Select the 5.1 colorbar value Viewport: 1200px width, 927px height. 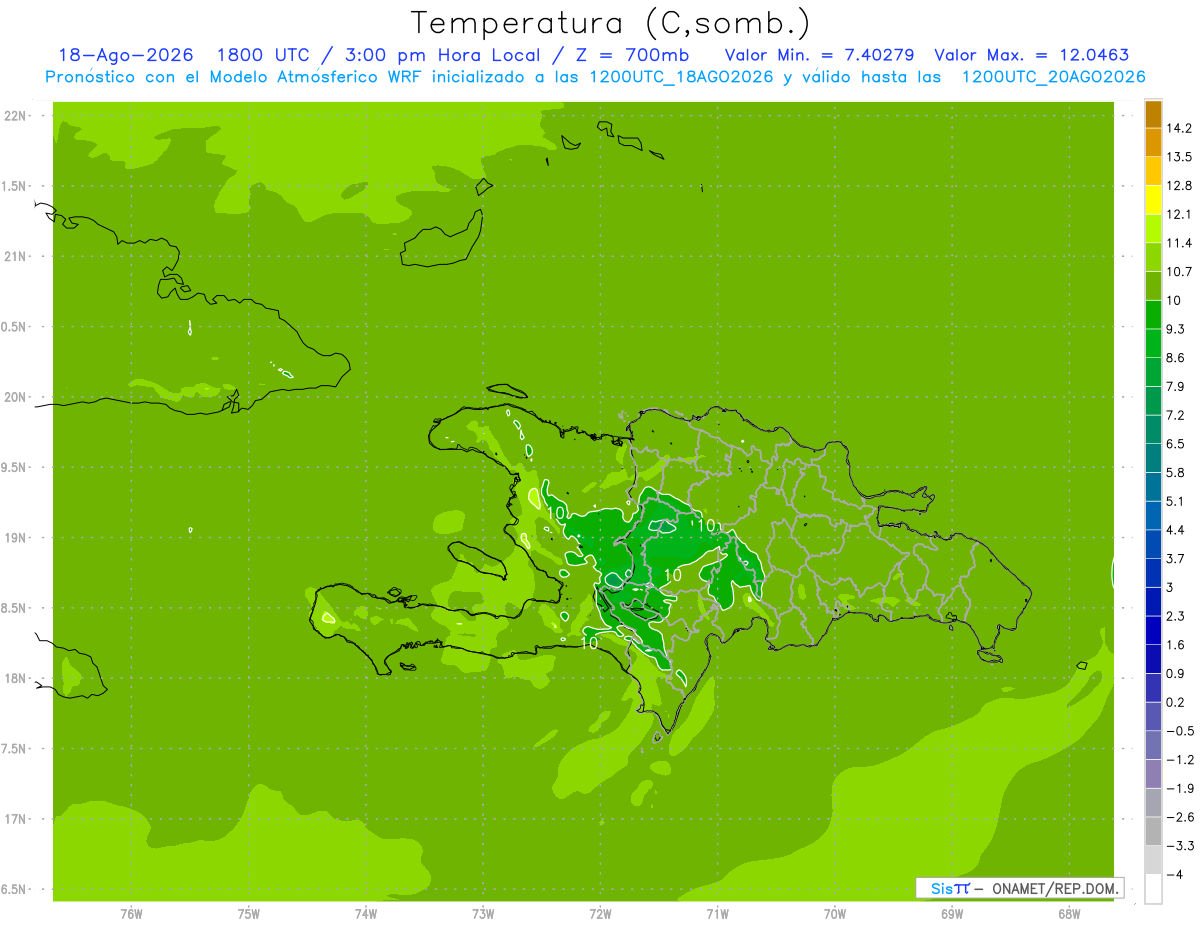(x=1176, y=502)
